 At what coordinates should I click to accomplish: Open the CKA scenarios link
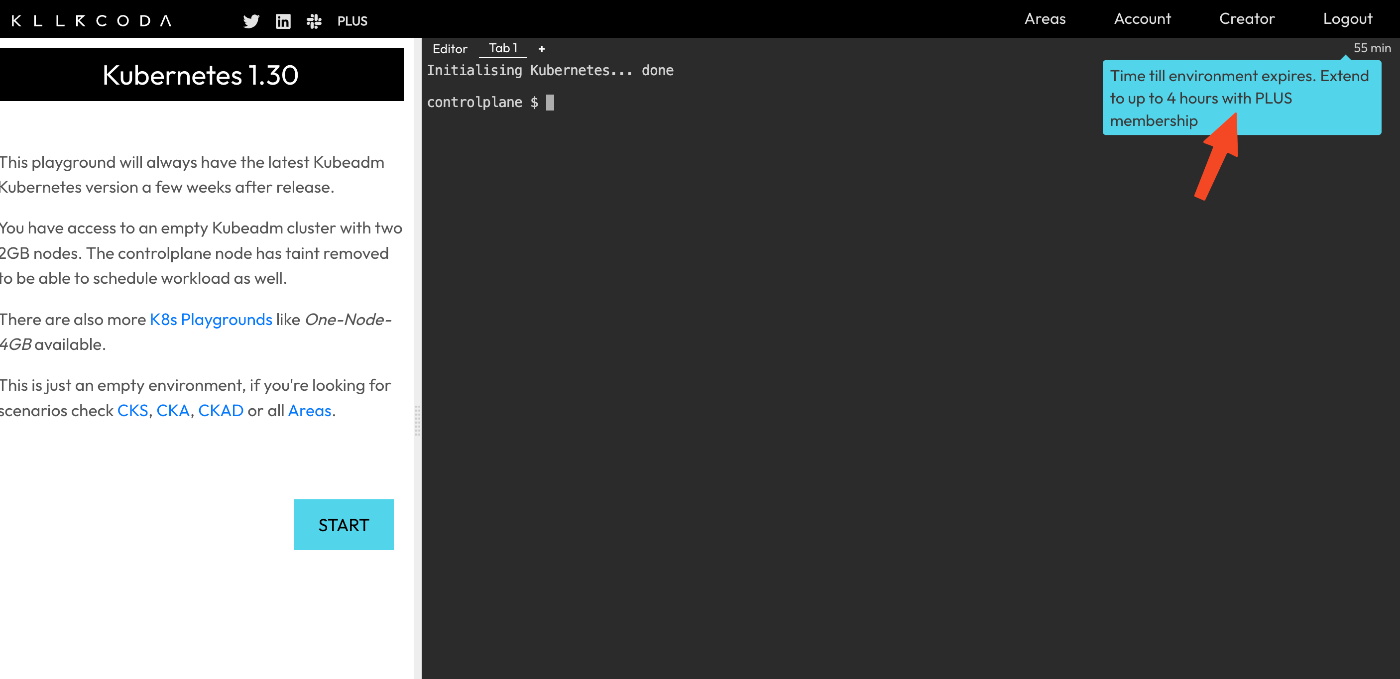(x=173, y=411)
